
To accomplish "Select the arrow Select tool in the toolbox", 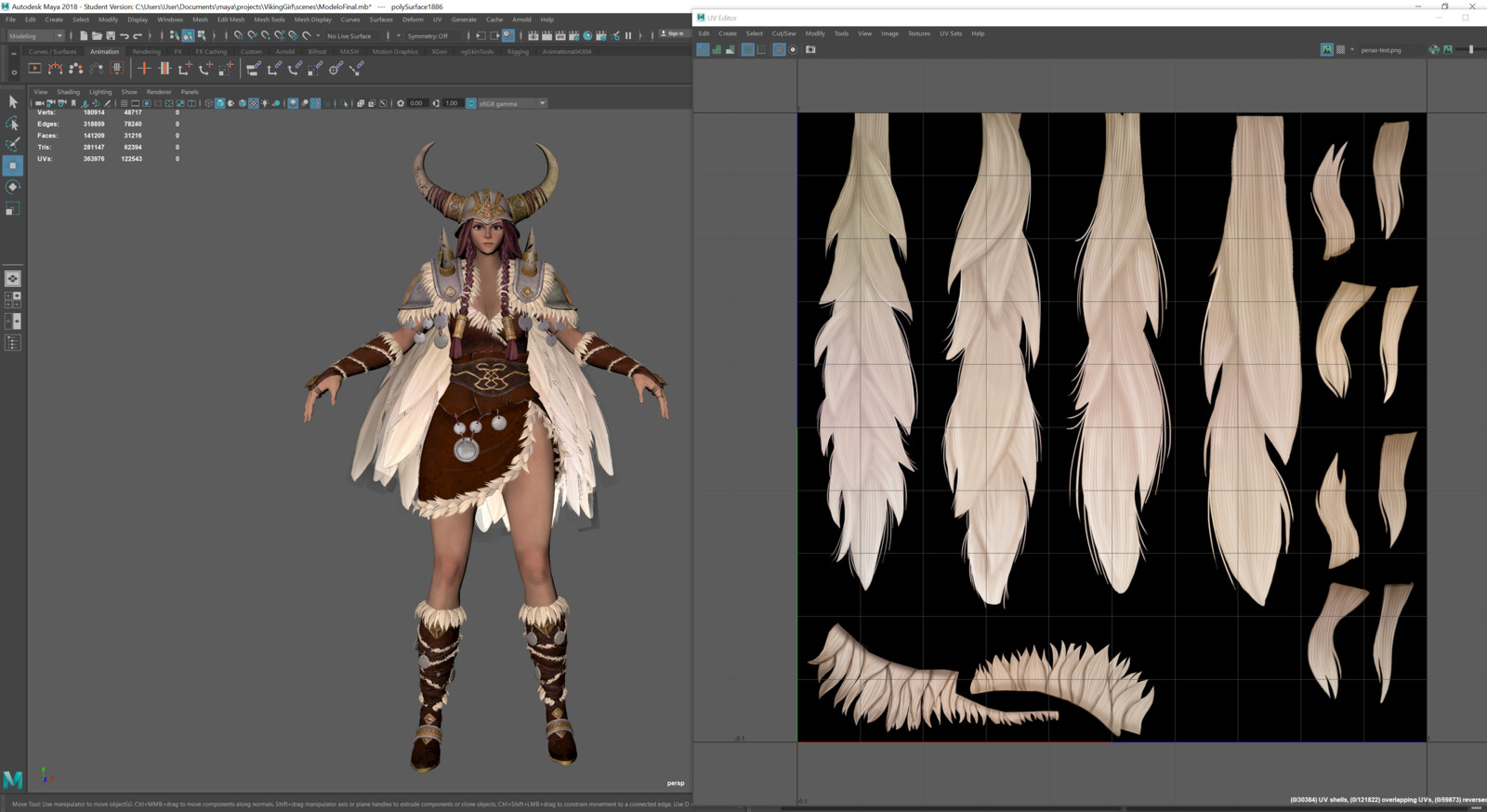I will coord(13,101).
